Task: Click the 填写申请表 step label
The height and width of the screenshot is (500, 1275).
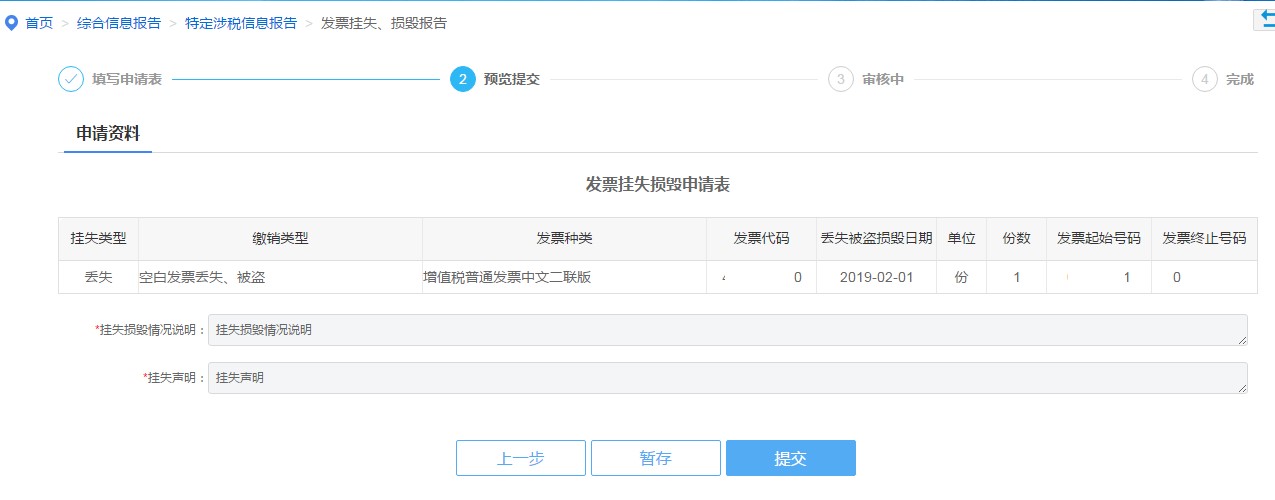Action: [127, 79]
